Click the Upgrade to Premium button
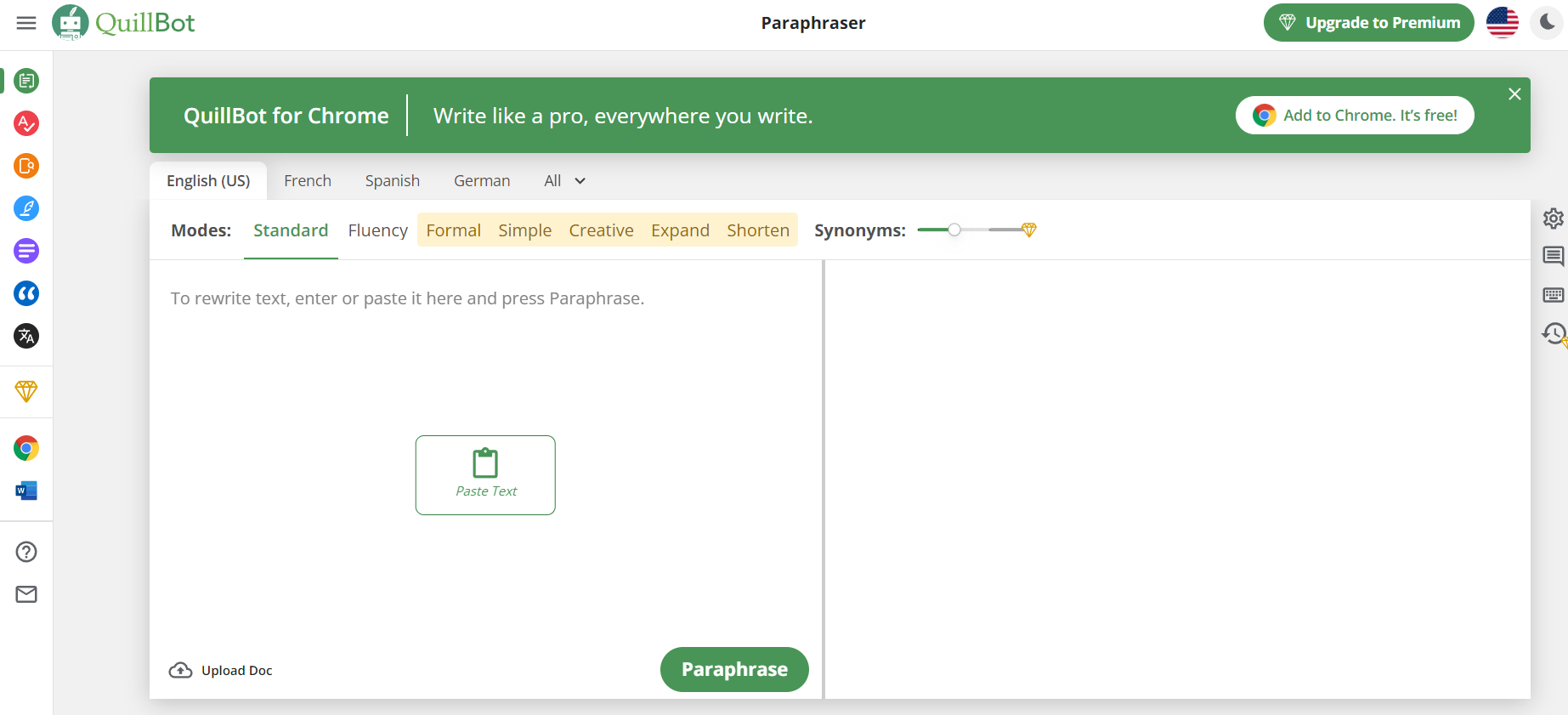The width and height of the screenshot is (1568, 715). (1369, 23)
